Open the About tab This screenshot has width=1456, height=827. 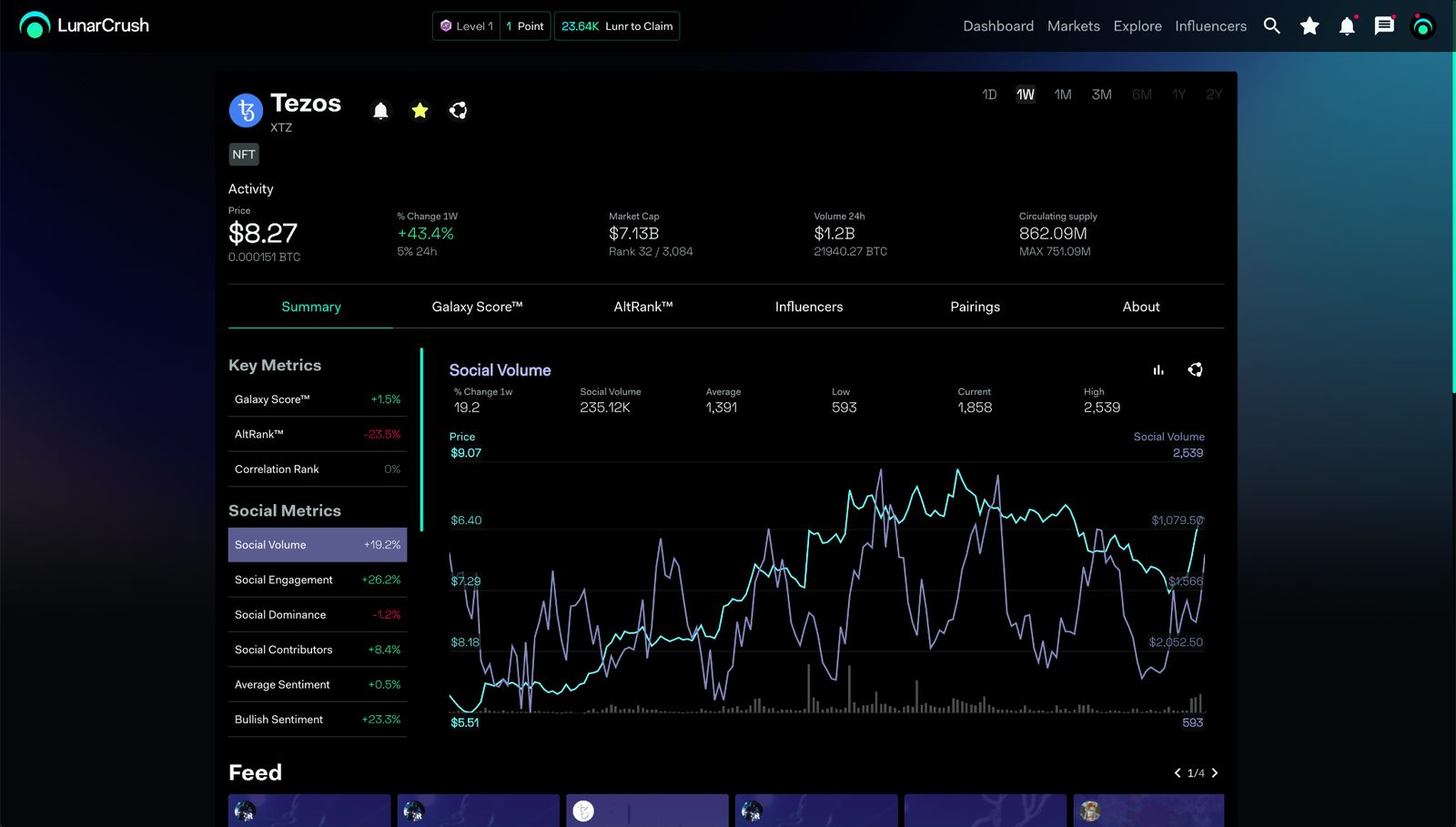coord(1141,307)
